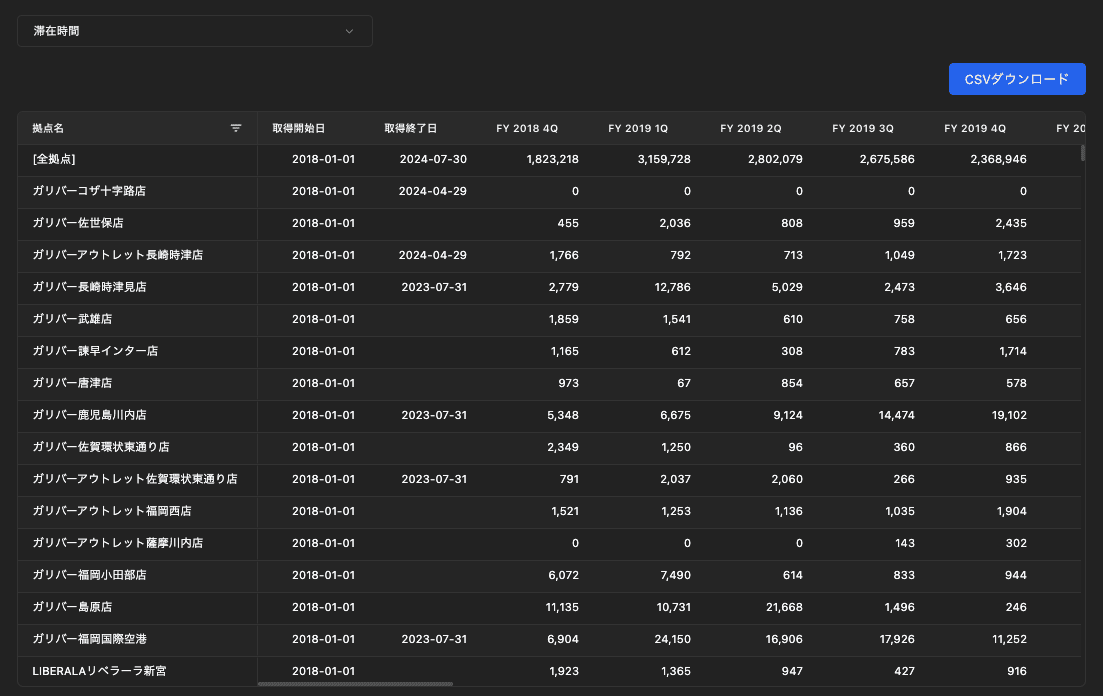Click the vertical scrollbar thumb at table right
The height and width of the screenshot is (696, 1103).
click(1081, 153)
